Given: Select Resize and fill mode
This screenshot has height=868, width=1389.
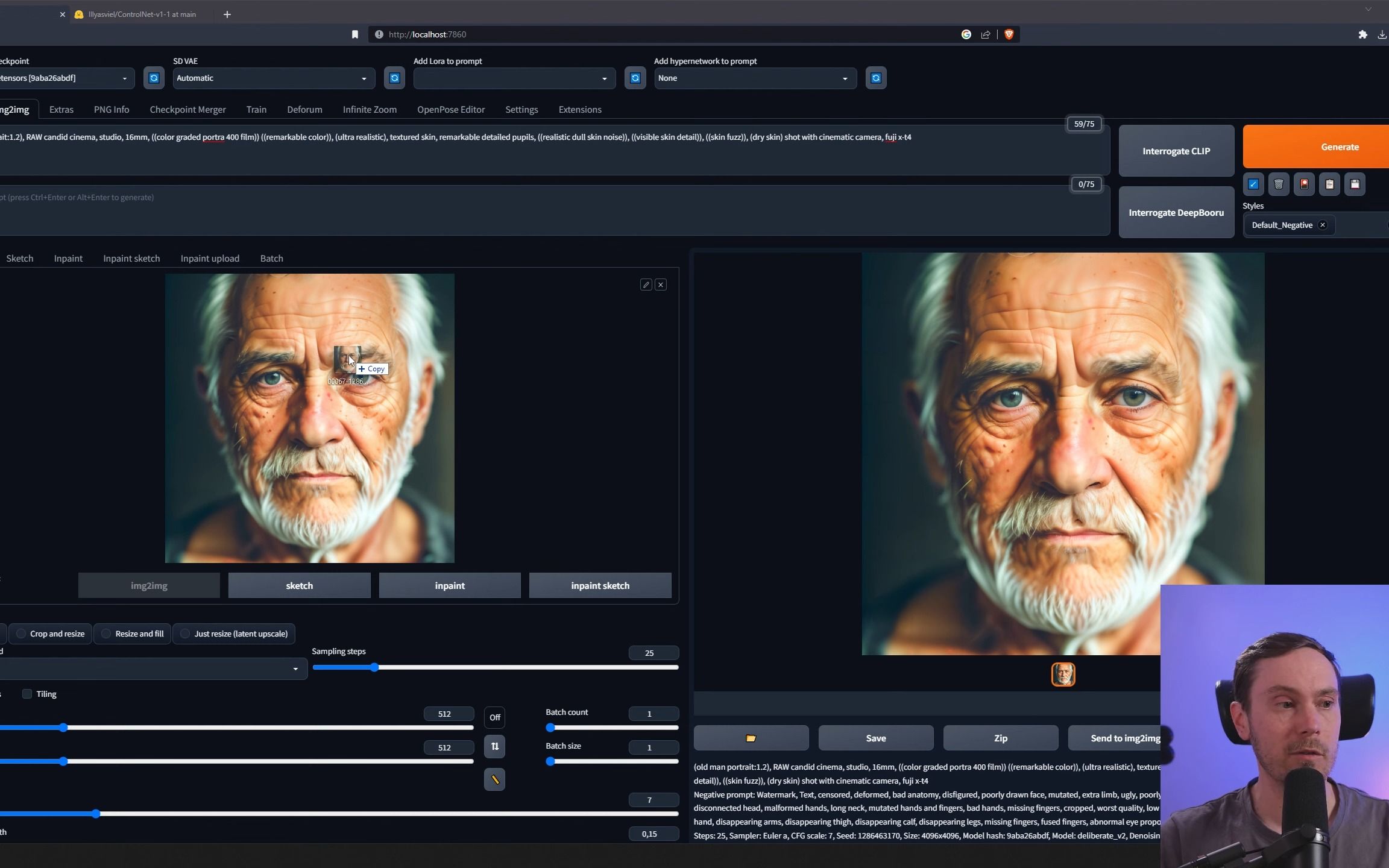Looking at the screenshot, I should pyautogui.click(x=133, y=634).
